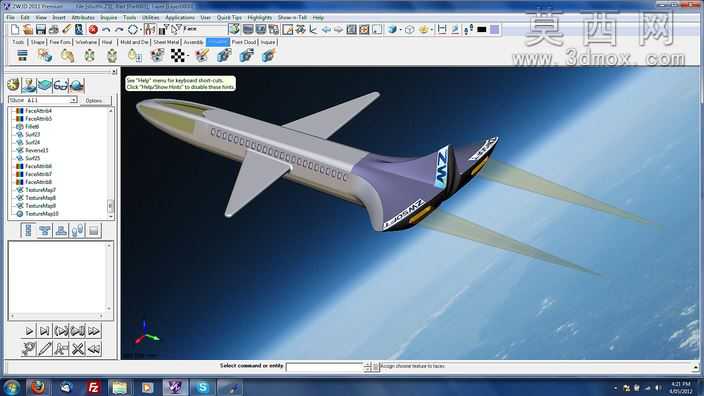
Task: Click the rewind history button
Action: tap(94, 348)
